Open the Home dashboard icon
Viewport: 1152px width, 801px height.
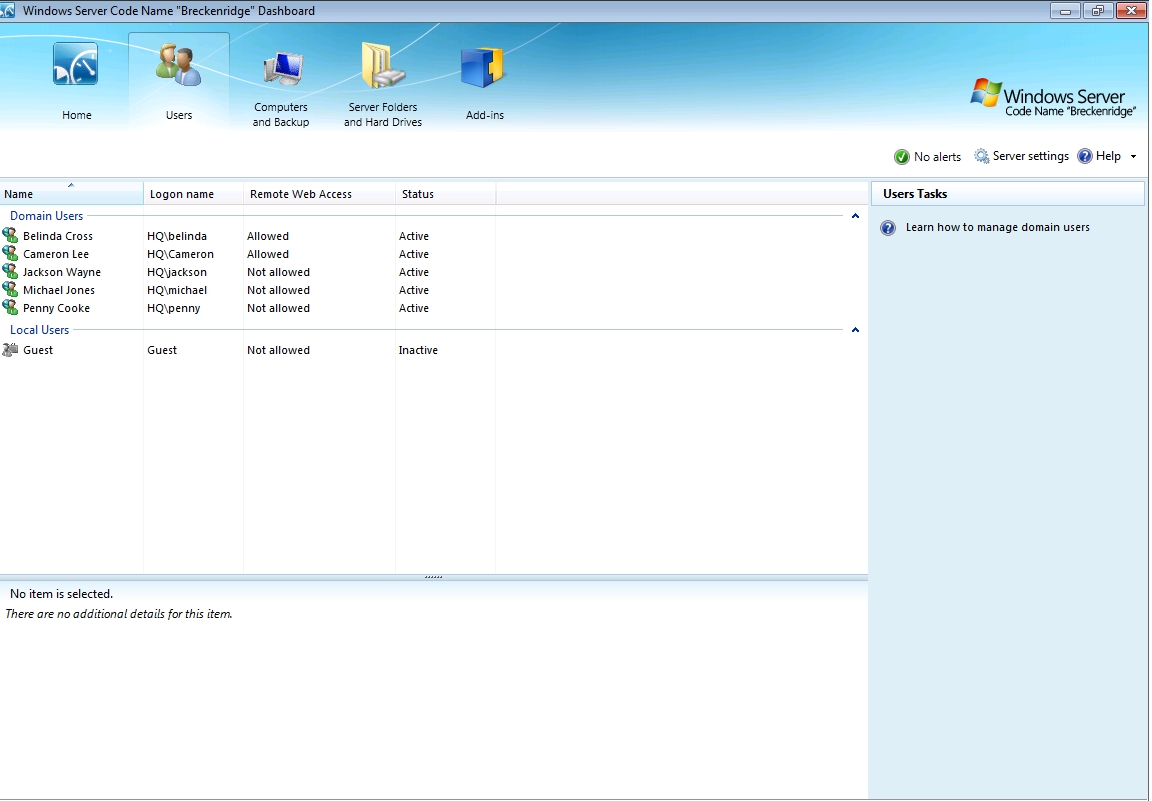tap(76, 66)
